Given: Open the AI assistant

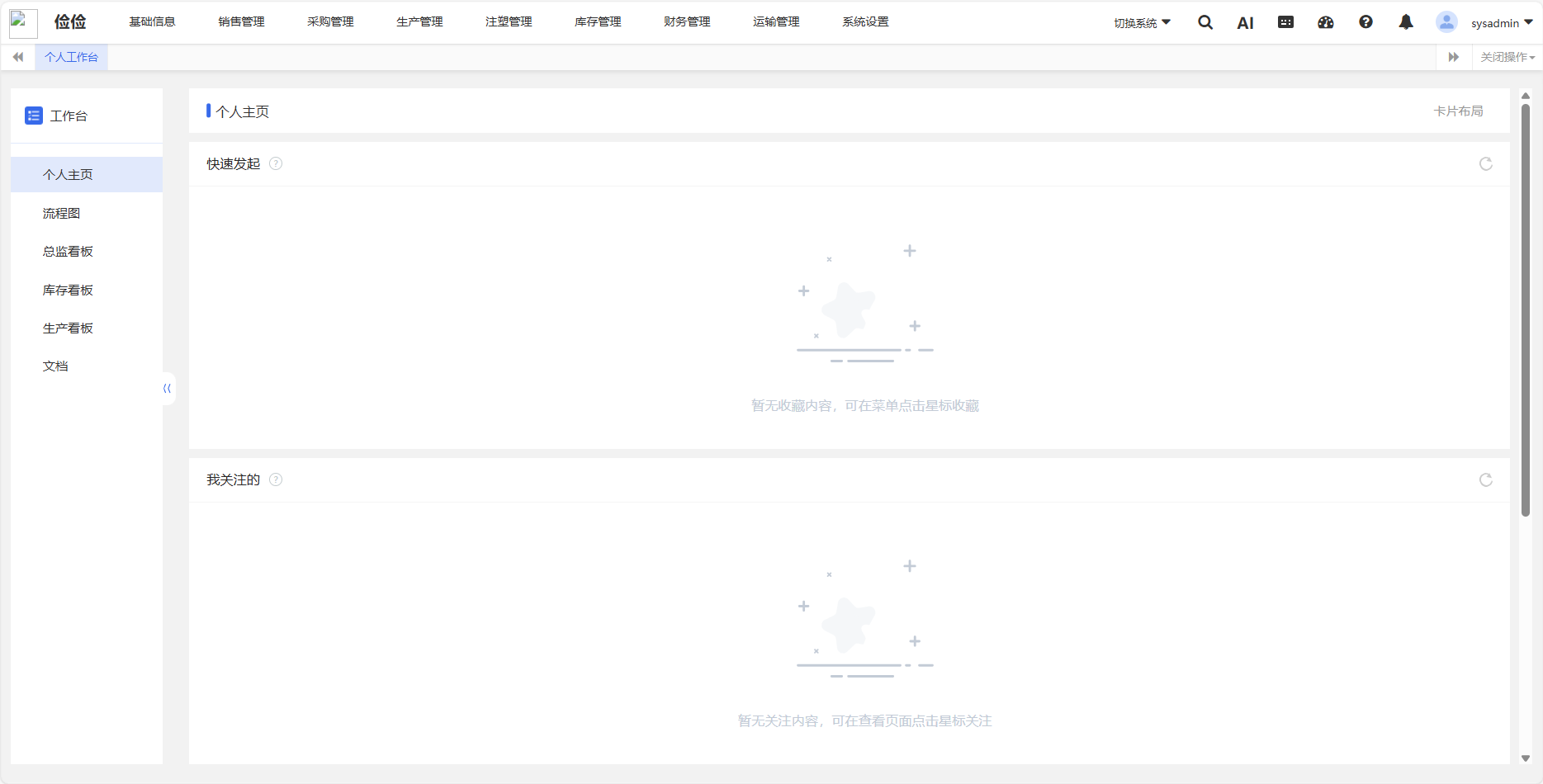Looking at the screenshot, I should 1244,22.
